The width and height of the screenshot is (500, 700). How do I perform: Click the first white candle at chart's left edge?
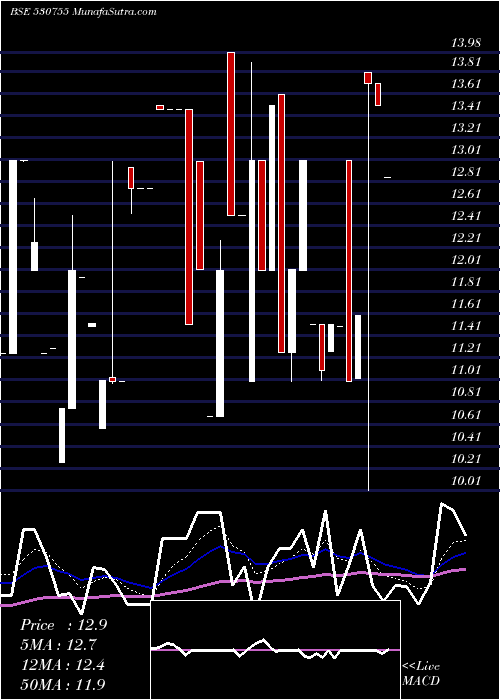(x=13, y=257)
